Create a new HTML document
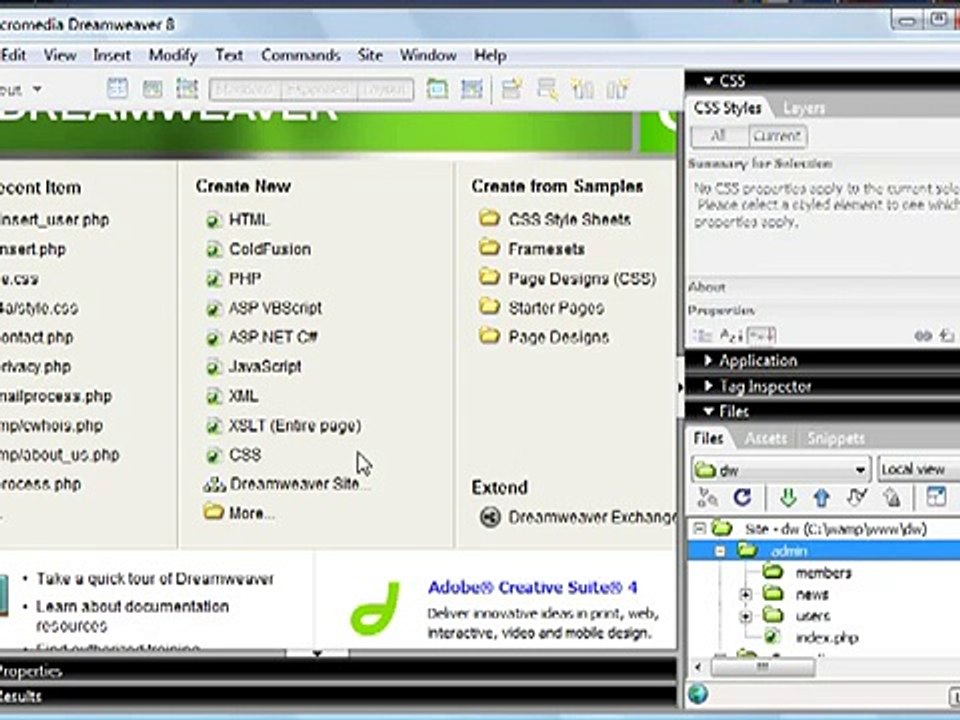Screen dimensions: 960x720 click(249, 220)
